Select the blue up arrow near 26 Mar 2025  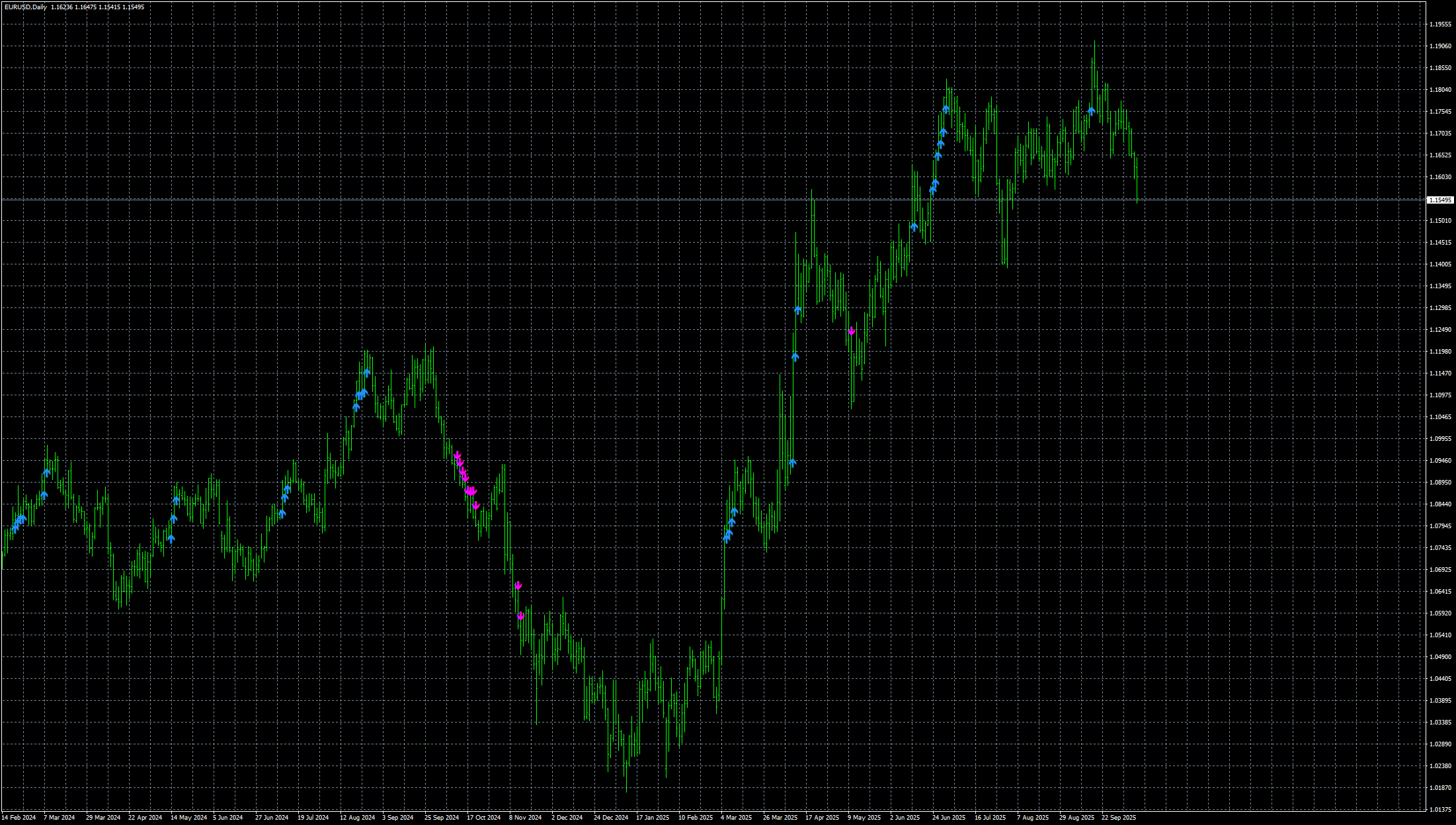[793, 463]
